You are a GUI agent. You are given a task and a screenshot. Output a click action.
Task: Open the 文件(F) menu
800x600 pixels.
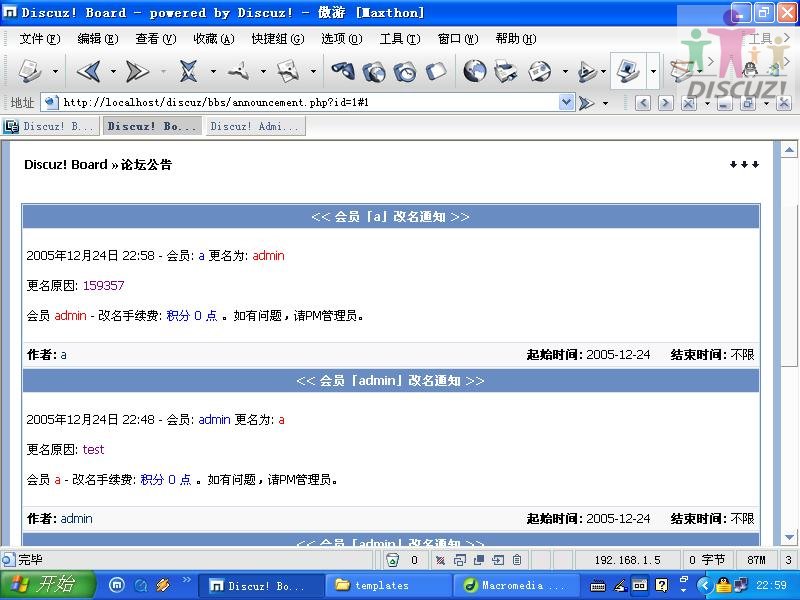point(40,39)
